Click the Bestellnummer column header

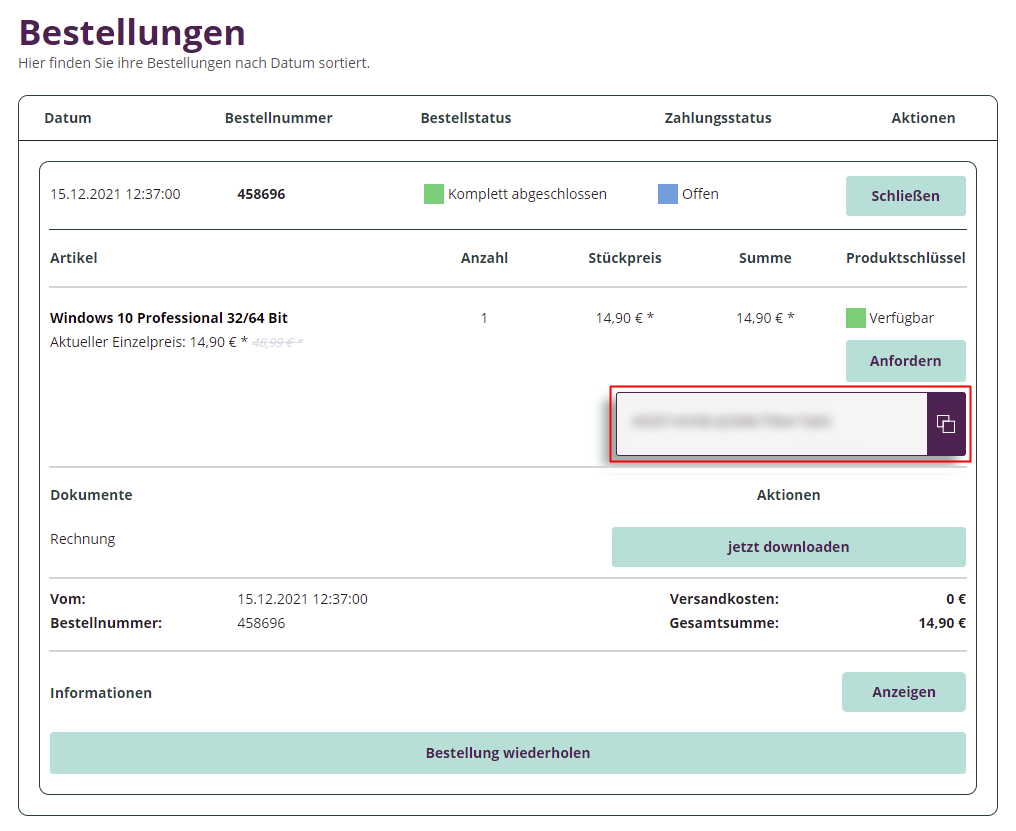279,118
